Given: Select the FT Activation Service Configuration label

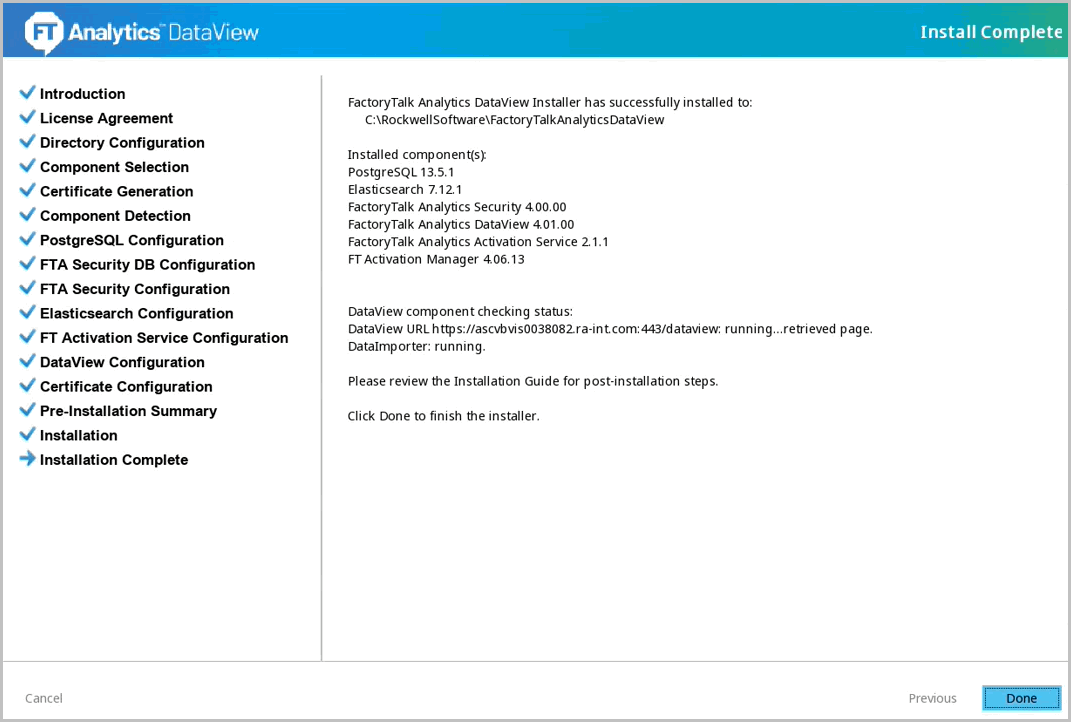Looking at the screenshot, I should [x=164, y=338].
